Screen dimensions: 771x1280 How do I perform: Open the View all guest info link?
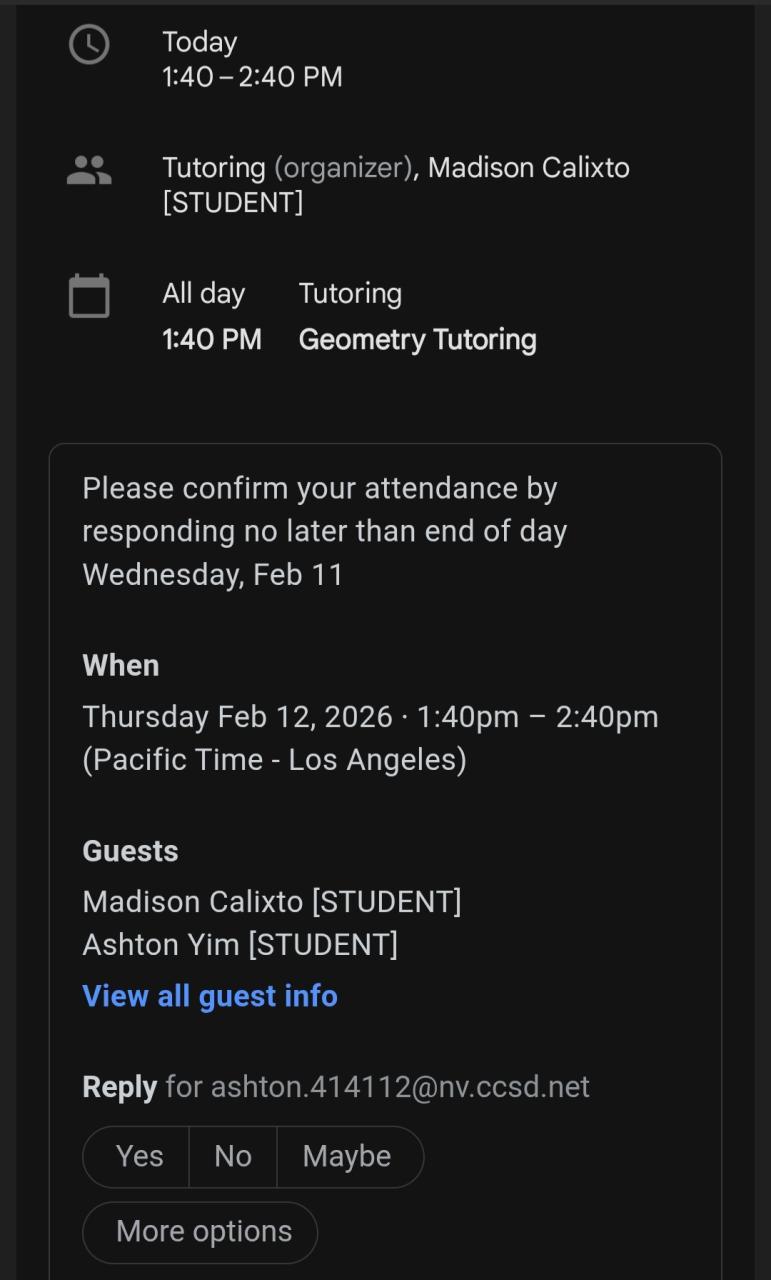tap(210, 996)
